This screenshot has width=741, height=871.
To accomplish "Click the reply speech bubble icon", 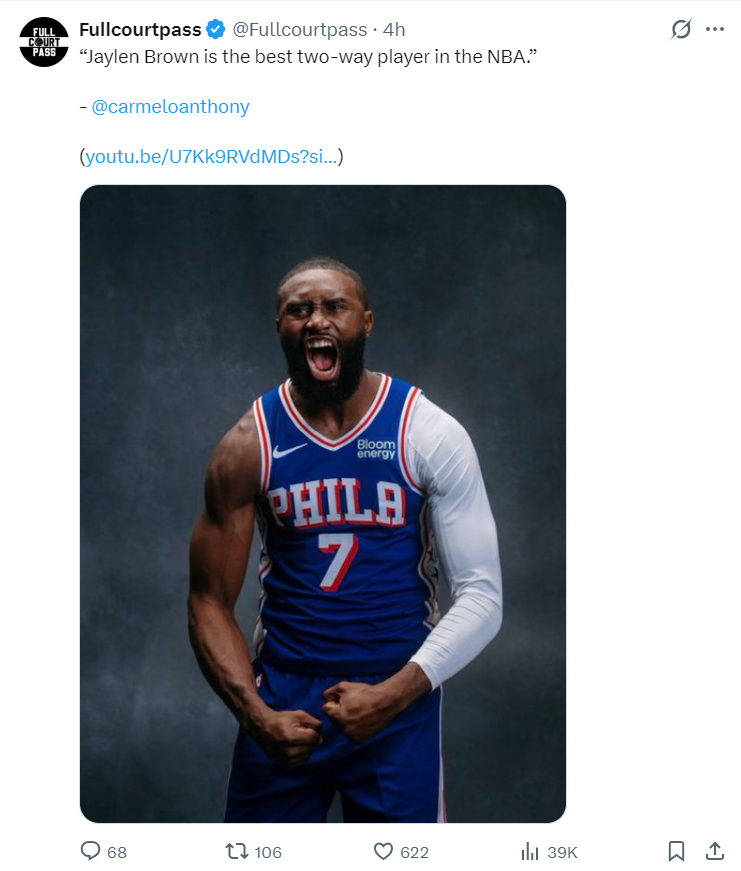I will coord(91,851).
